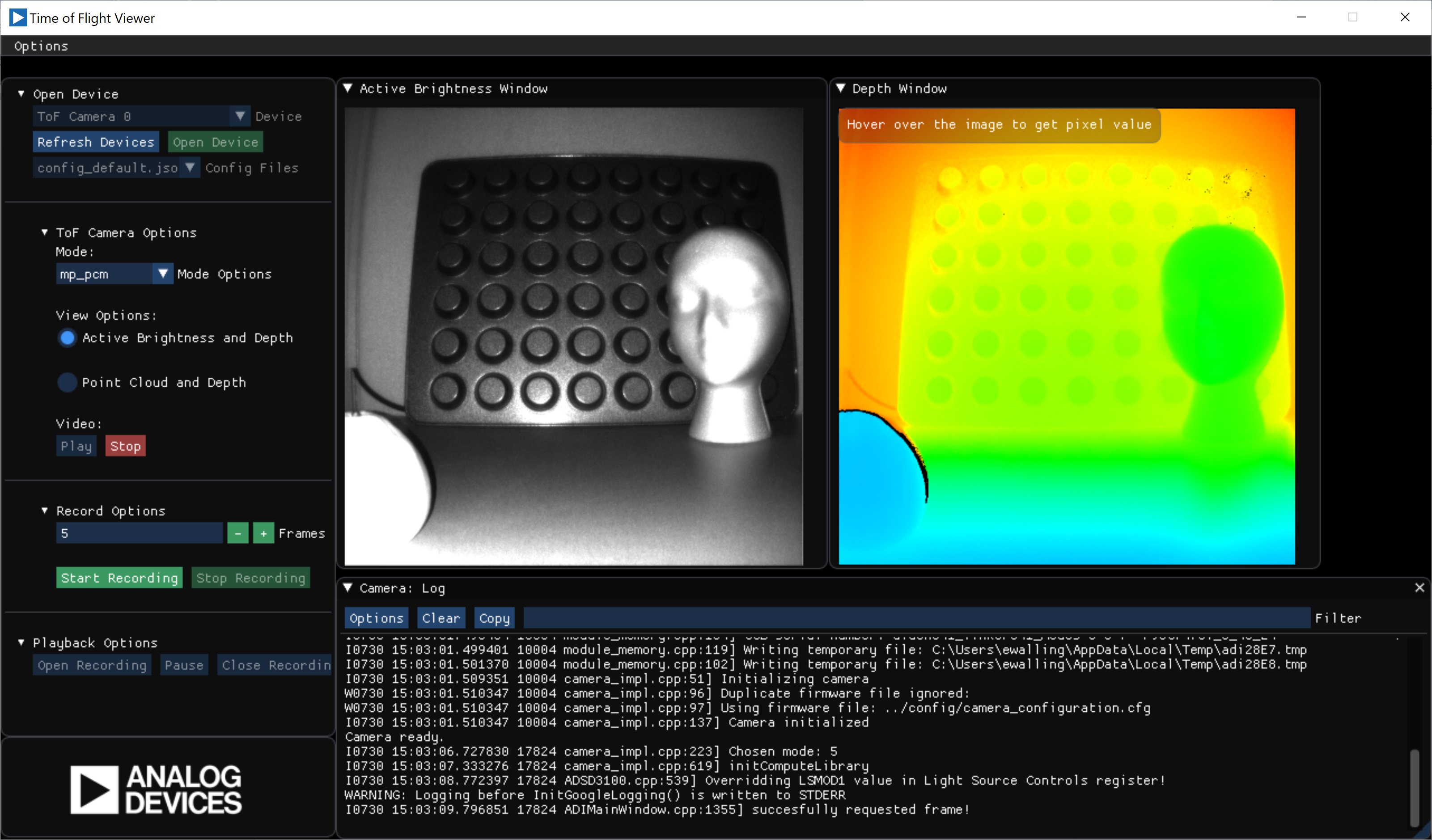Clear the camera log
The height and width of the screenshot is (840, 1432).
pyautogui.click(x=441, y=618)
